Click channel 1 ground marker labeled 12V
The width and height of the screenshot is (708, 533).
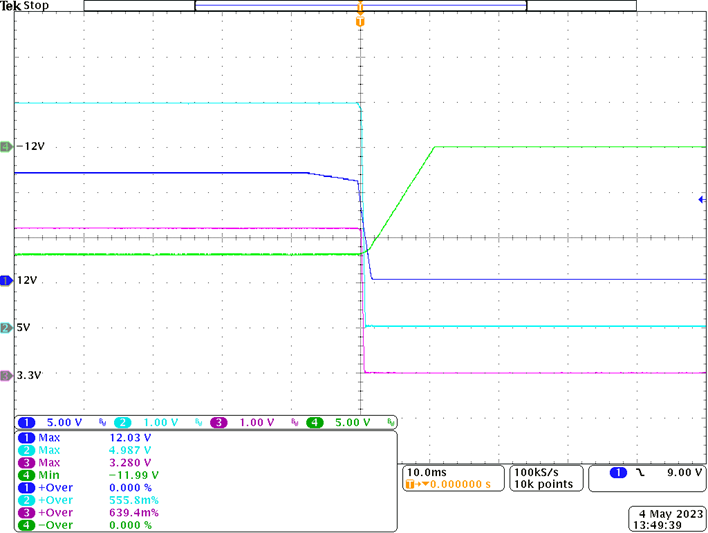pos(6,281)
